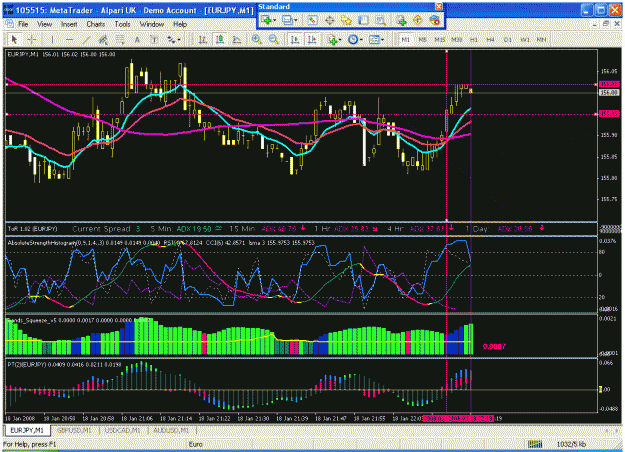Switch to H1 timeframe
625x452 pixels.
(474, 39)
